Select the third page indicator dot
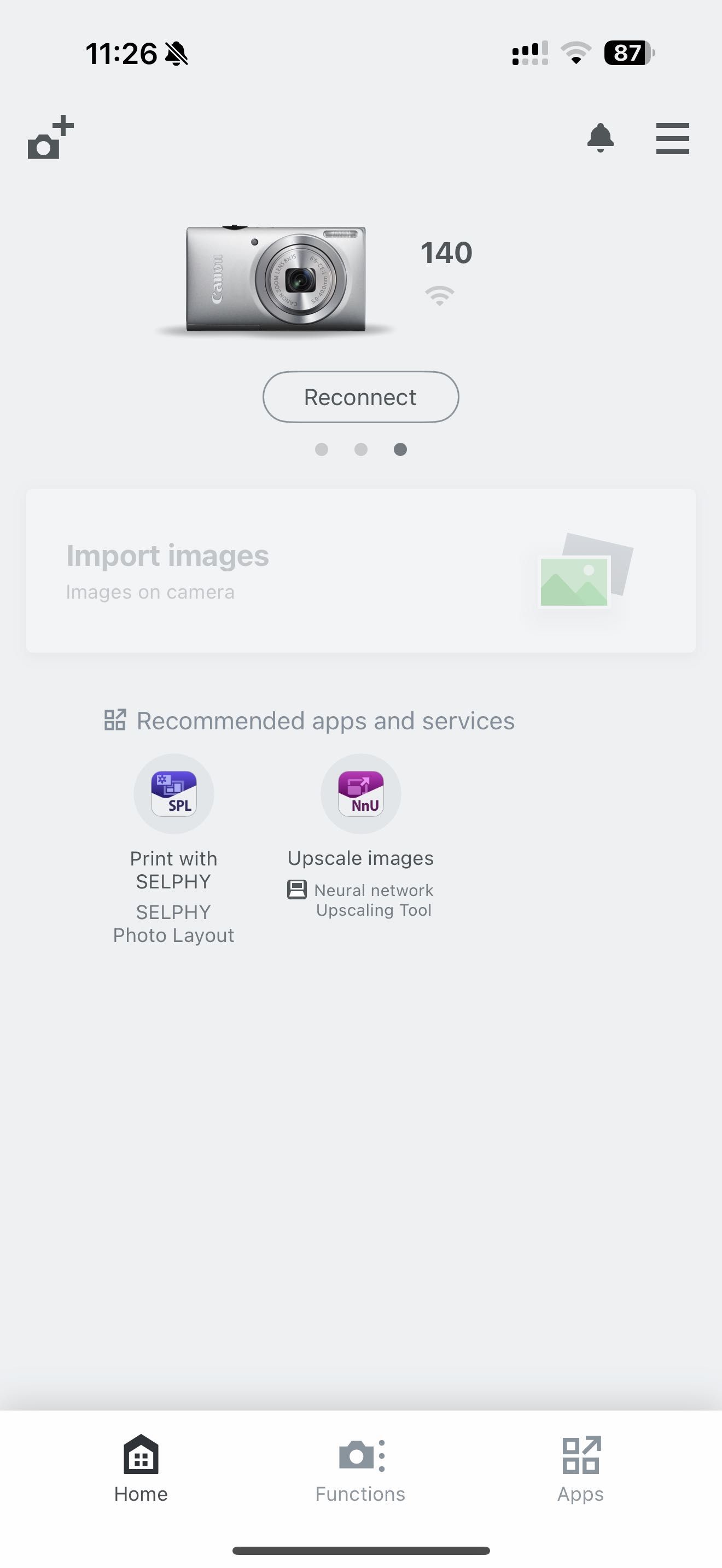722x1568 pixels. click(400, 449)
